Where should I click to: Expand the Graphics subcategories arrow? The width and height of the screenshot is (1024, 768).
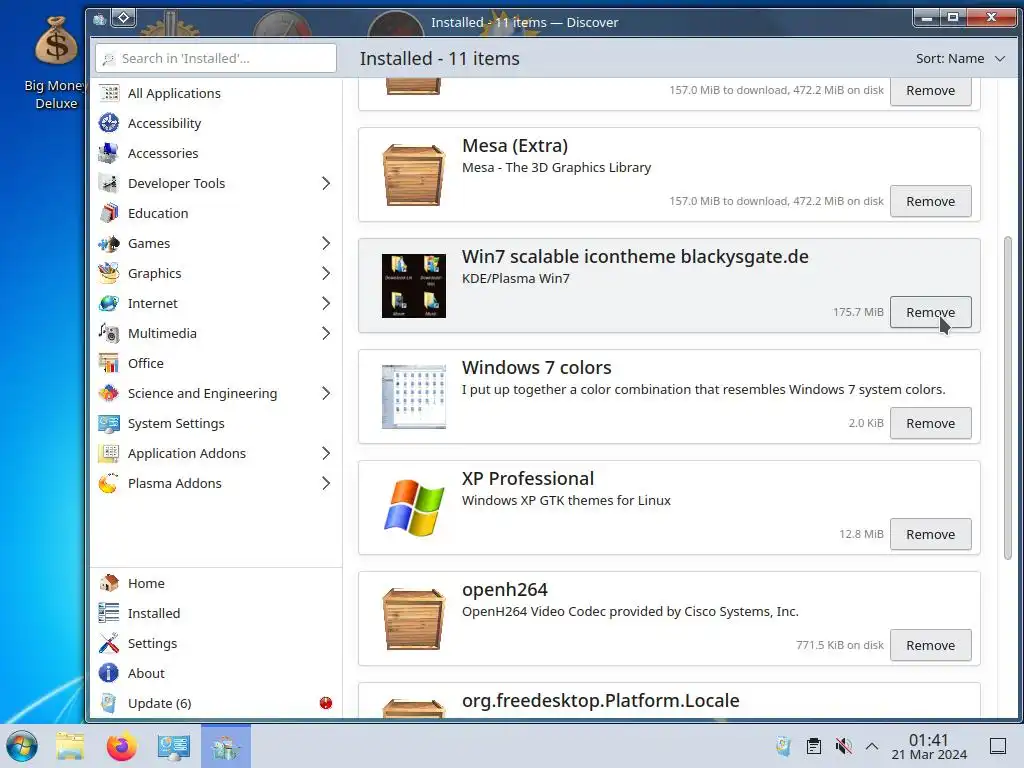coord(326,274)
